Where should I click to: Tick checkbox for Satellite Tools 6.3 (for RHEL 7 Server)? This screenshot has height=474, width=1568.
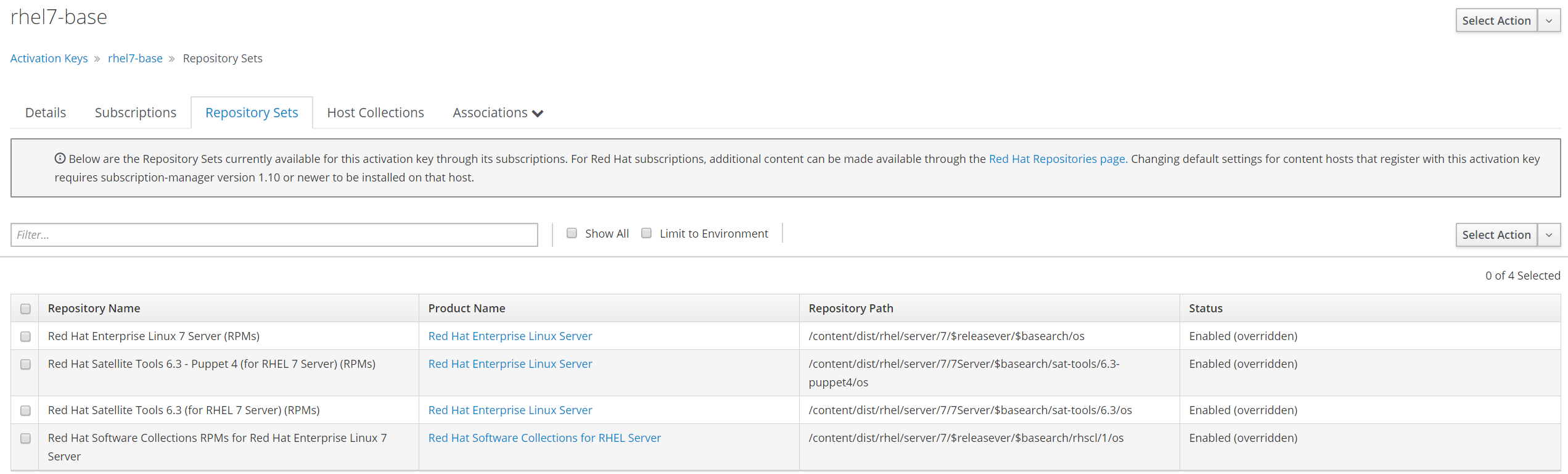point(25,410)
